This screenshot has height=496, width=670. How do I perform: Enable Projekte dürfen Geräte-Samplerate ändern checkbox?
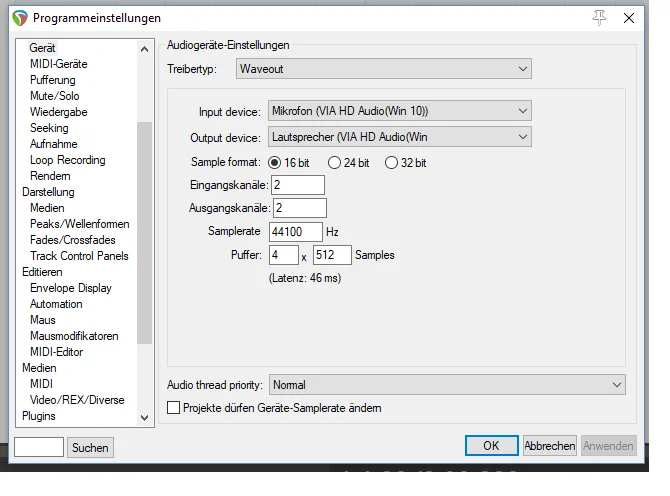click(x=174, y=408)
